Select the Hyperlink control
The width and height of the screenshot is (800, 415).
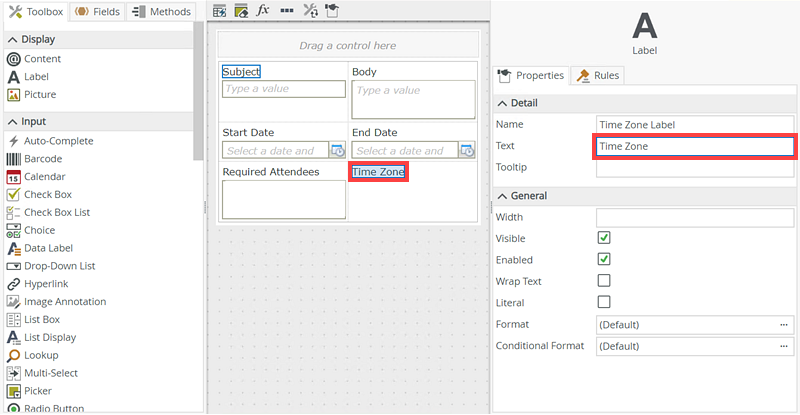pos(37,284)
